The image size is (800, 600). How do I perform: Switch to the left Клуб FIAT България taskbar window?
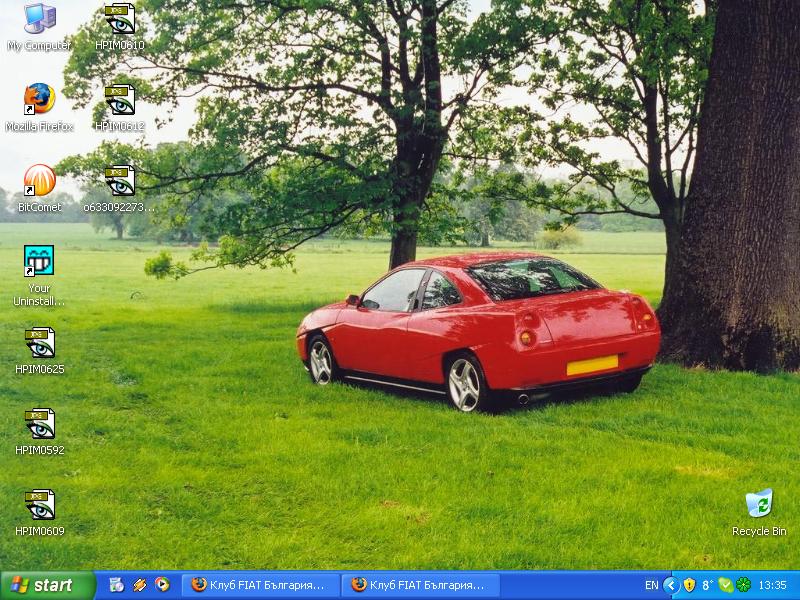click(260, 585)
